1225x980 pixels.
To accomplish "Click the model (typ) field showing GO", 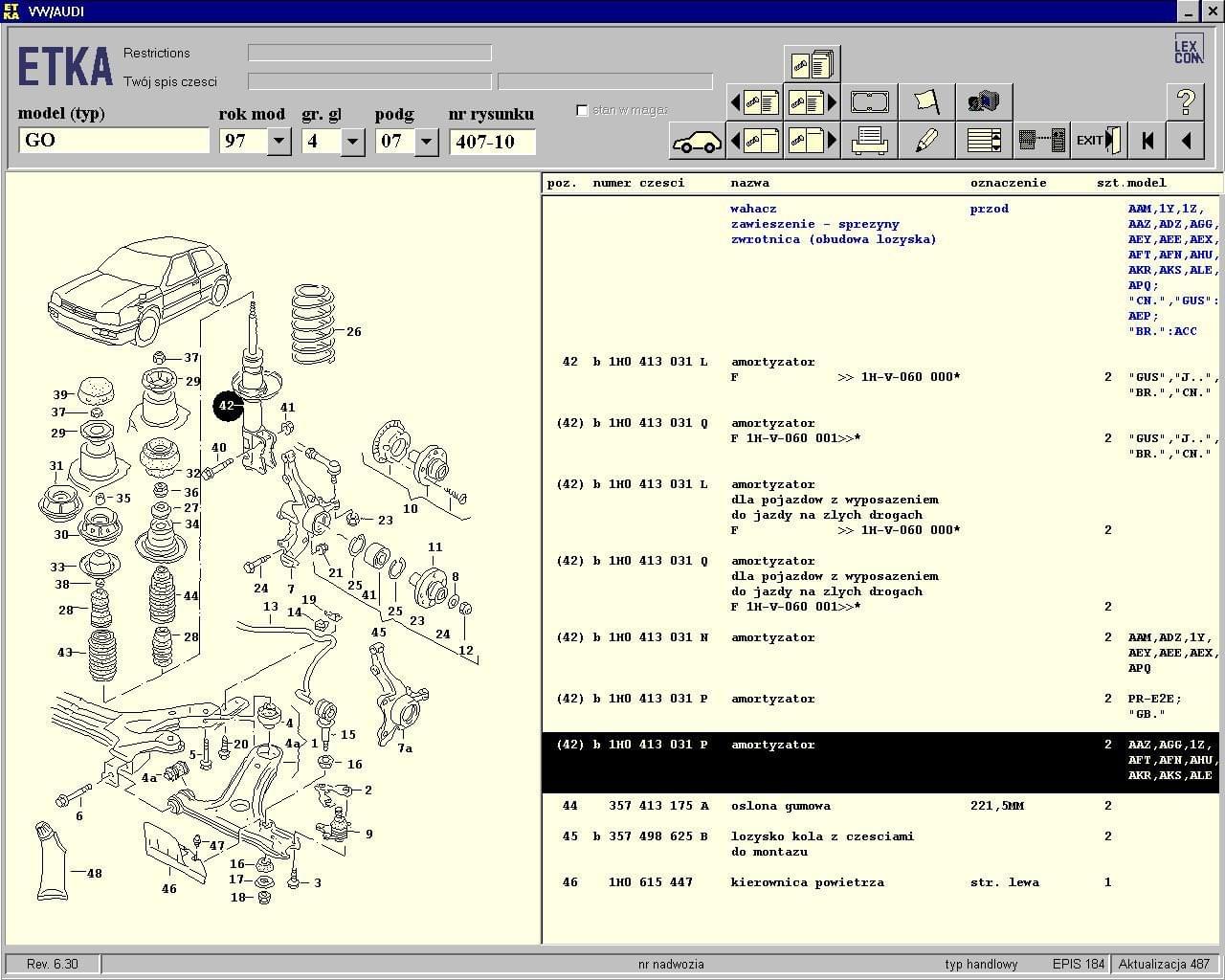I will pyautogui.click(x=114, y=141).
